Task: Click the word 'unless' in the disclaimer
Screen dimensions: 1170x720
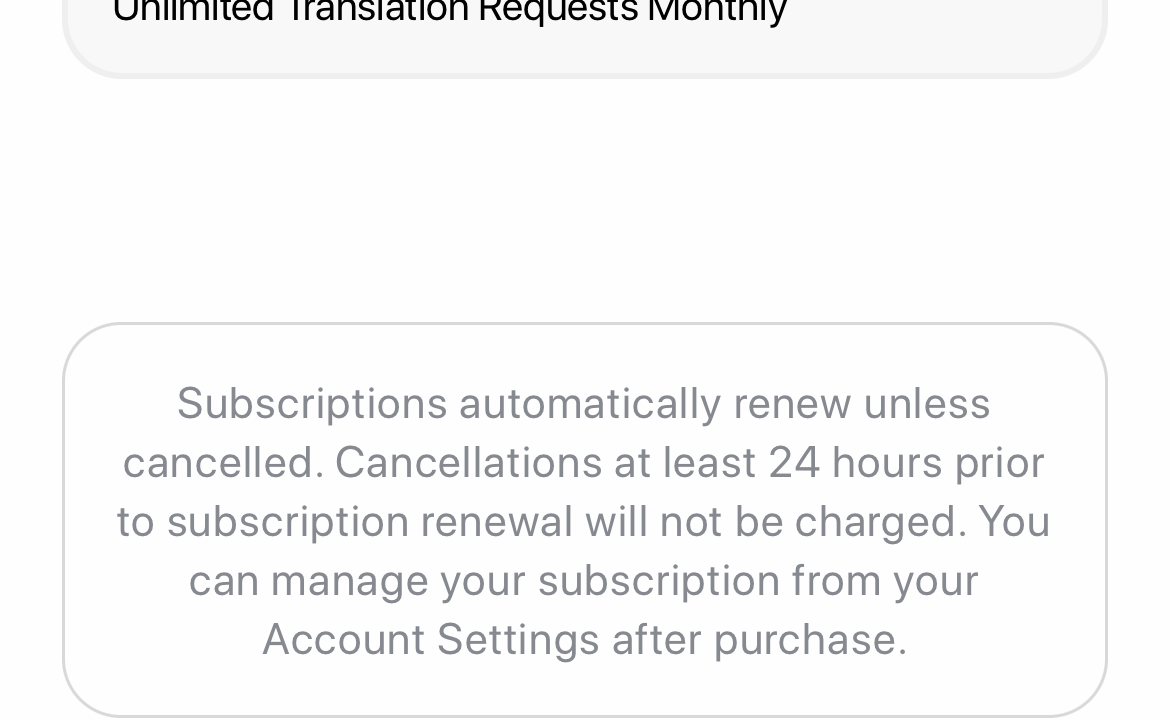Action: (927, 404)
